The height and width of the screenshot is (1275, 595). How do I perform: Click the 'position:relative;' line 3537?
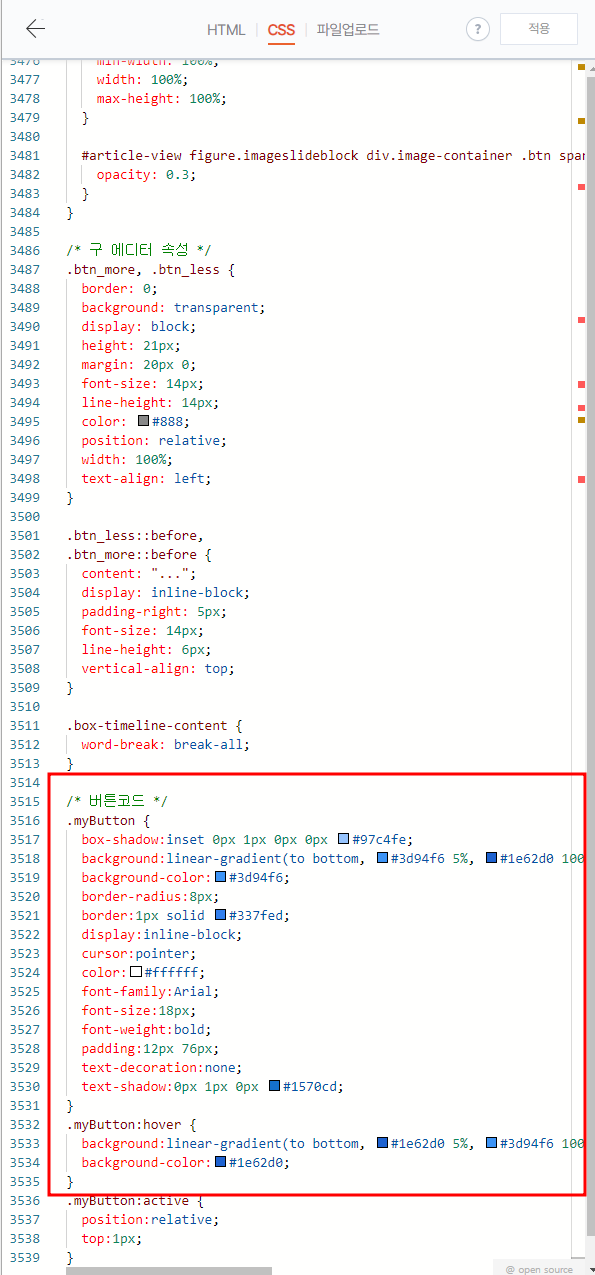pos(151,1219)
